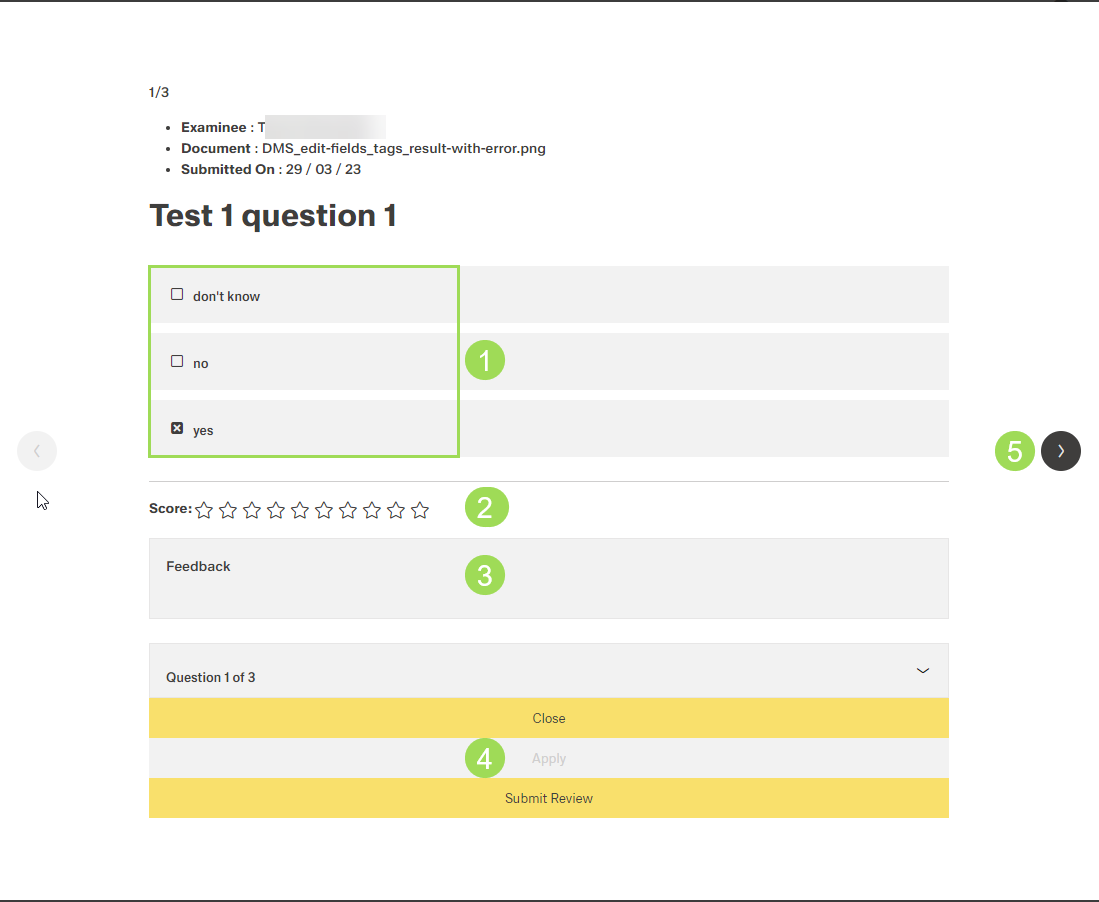Give the maximum ten-star score
The width and height of the screenshot is (1099, 902).
(420, 511)
